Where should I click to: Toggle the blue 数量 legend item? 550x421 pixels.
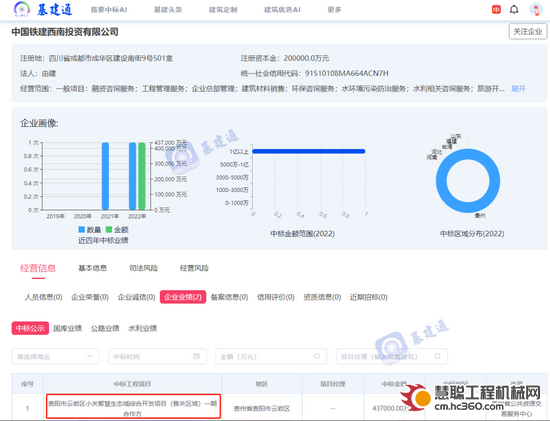click(x=90, y=229)
